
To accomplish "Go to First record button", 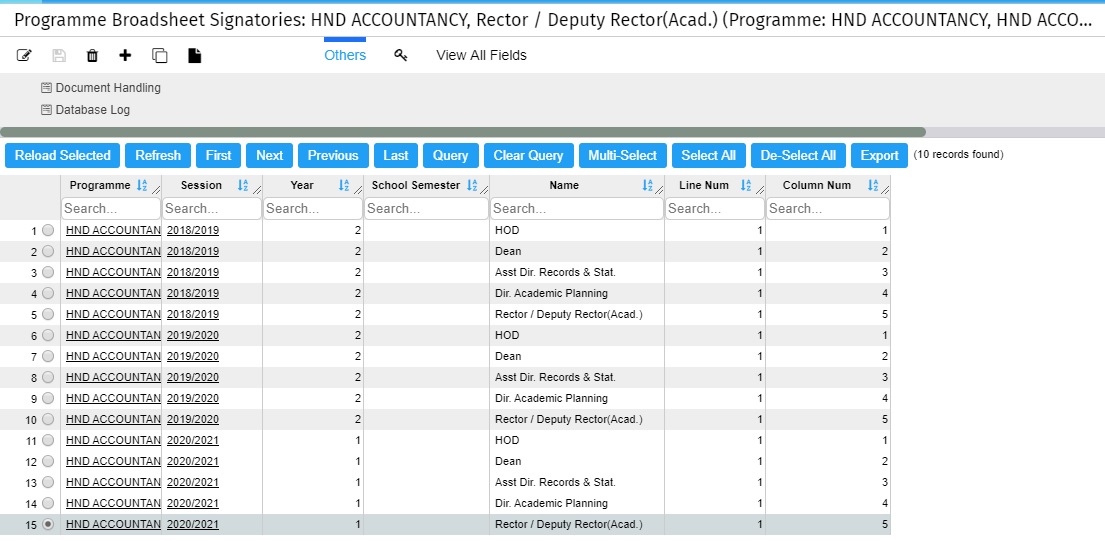I will pos(218,156).
